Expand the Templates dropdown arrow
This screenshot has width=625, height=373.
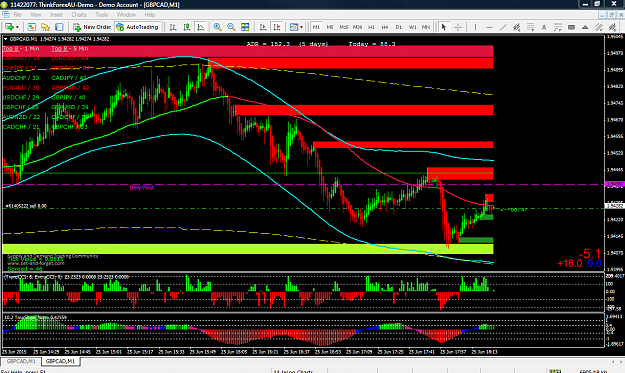click(301, 27)
